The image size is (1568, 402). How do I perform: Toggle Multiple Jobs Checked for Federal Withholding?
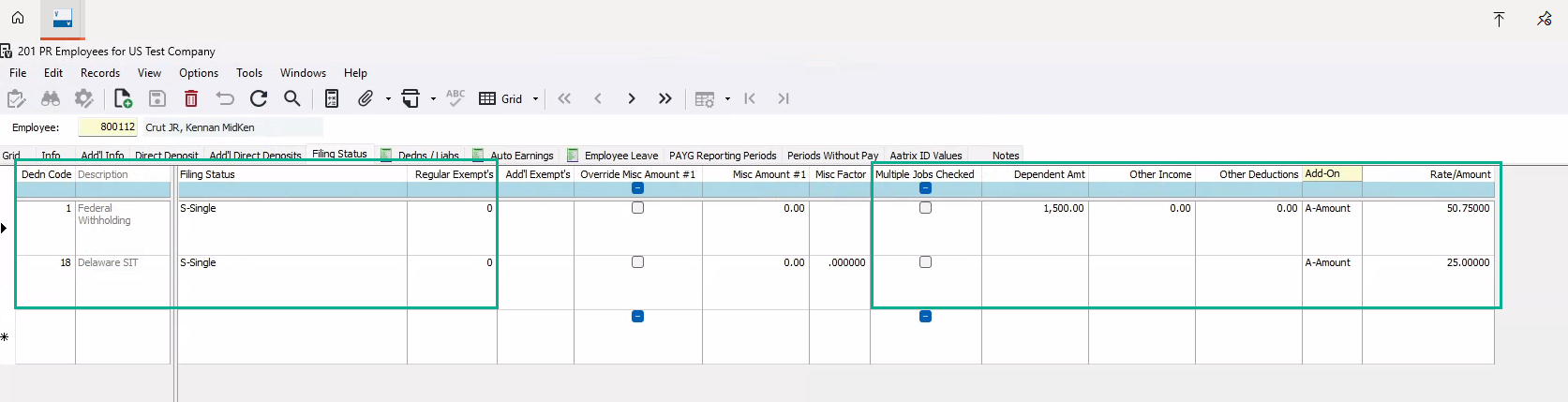coord(925,208)
